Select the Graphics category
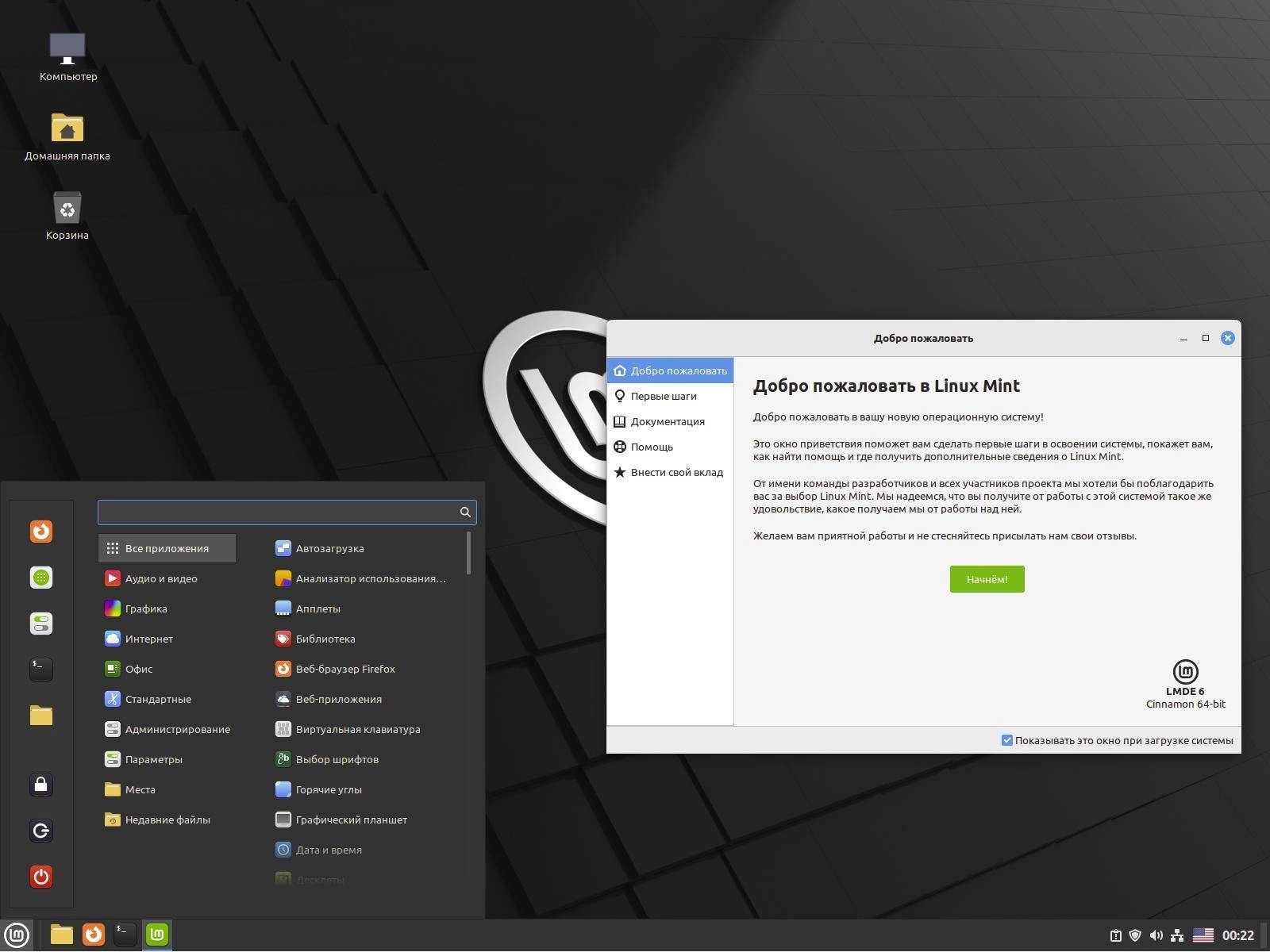 167,608
